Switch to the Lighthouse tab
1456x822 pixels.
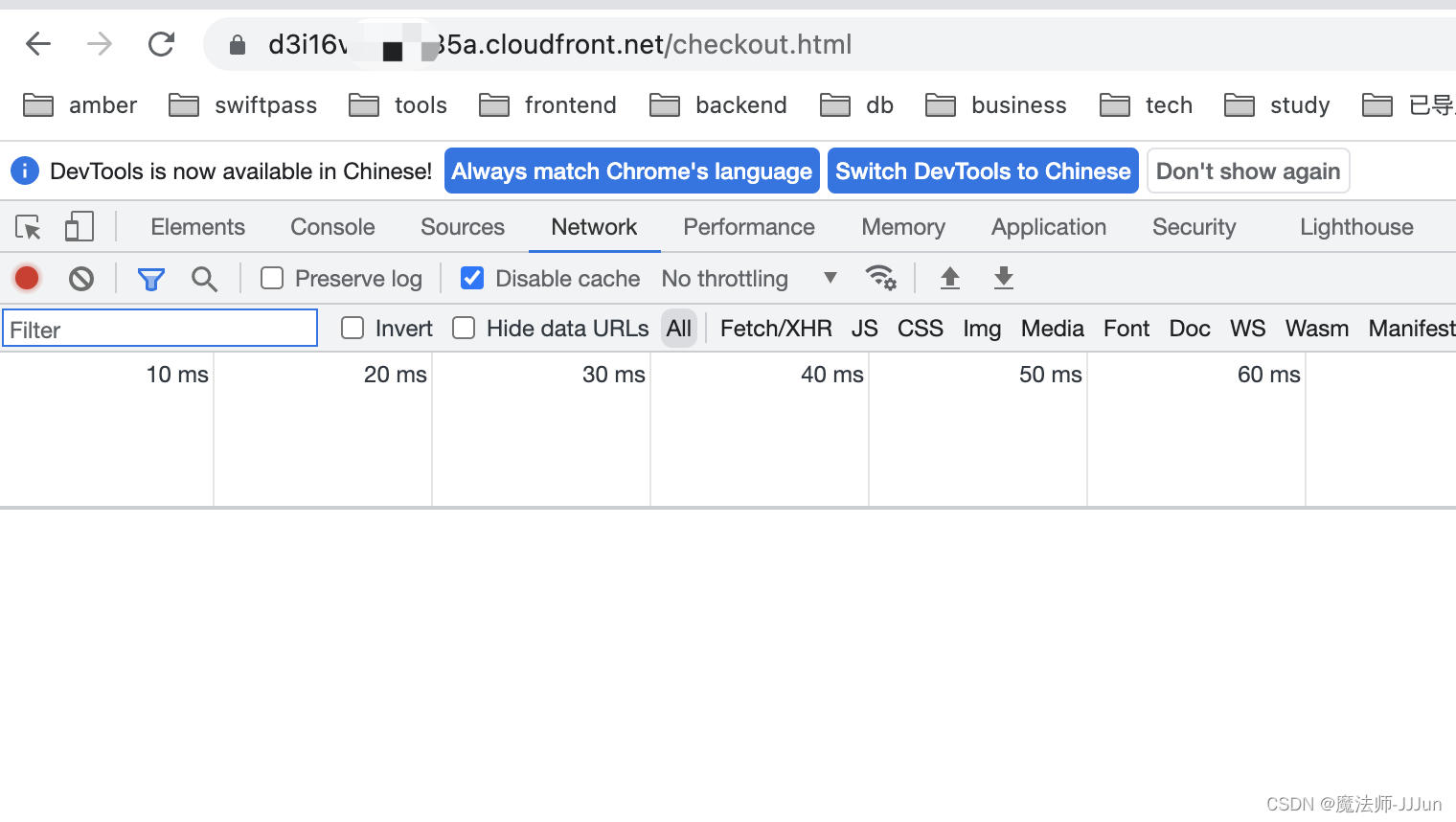click(1356, 227)
